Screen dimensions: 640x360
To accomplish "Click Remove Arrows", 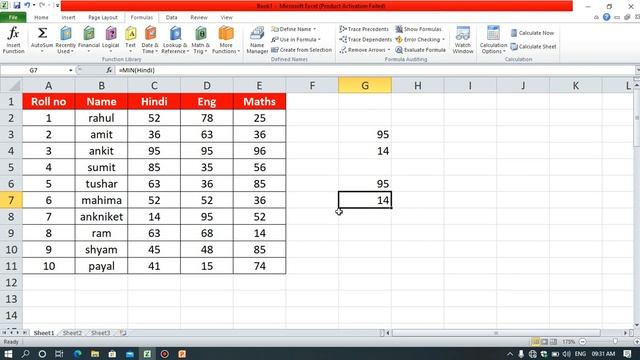I will coord(364,50).
